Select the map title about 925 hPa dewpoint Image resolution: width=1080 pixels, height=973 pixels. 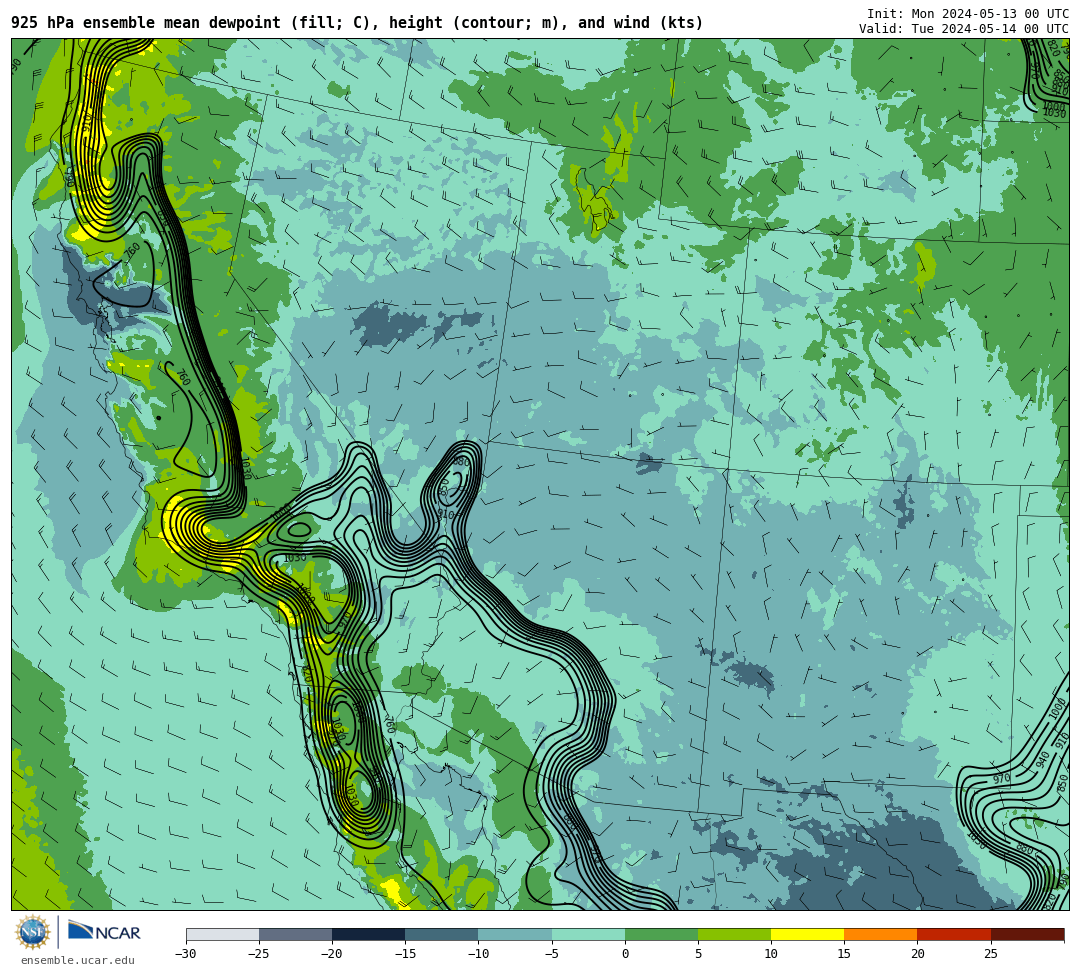357,23
